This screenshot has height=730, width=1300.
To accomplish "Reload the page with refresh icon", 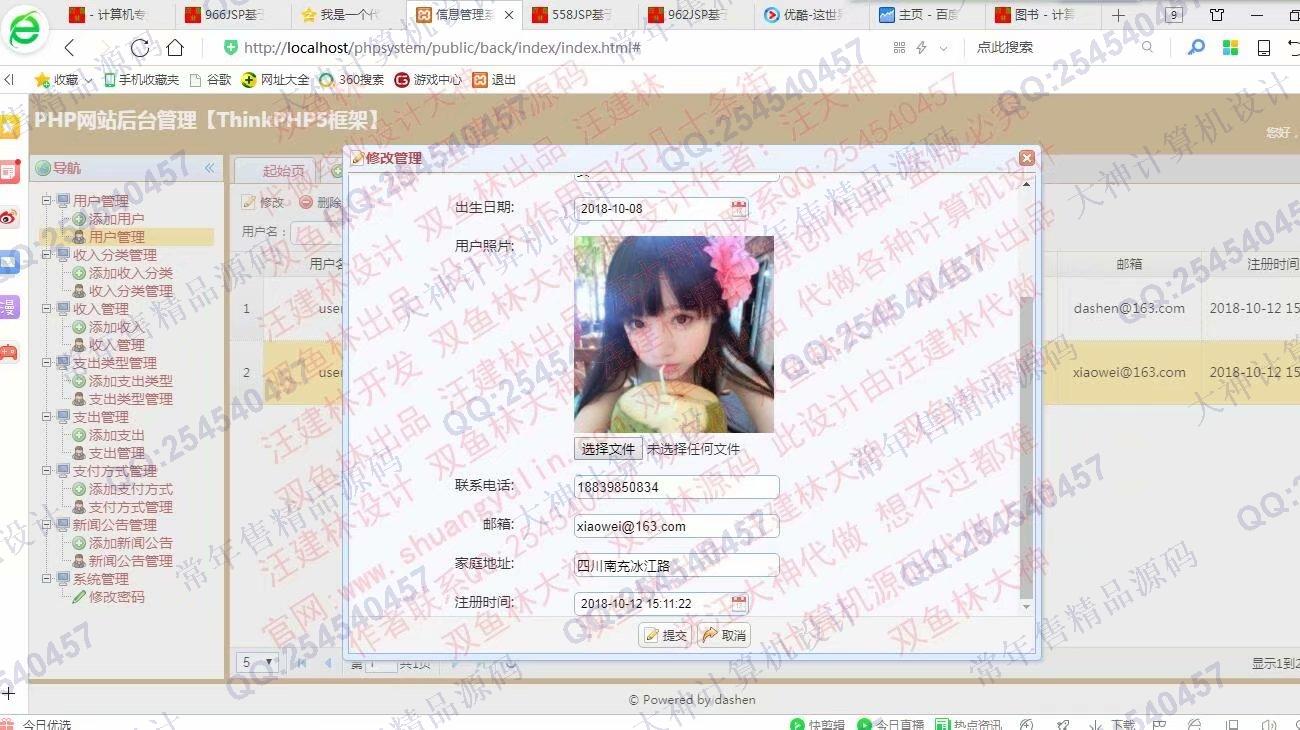I will pos(140,48).
